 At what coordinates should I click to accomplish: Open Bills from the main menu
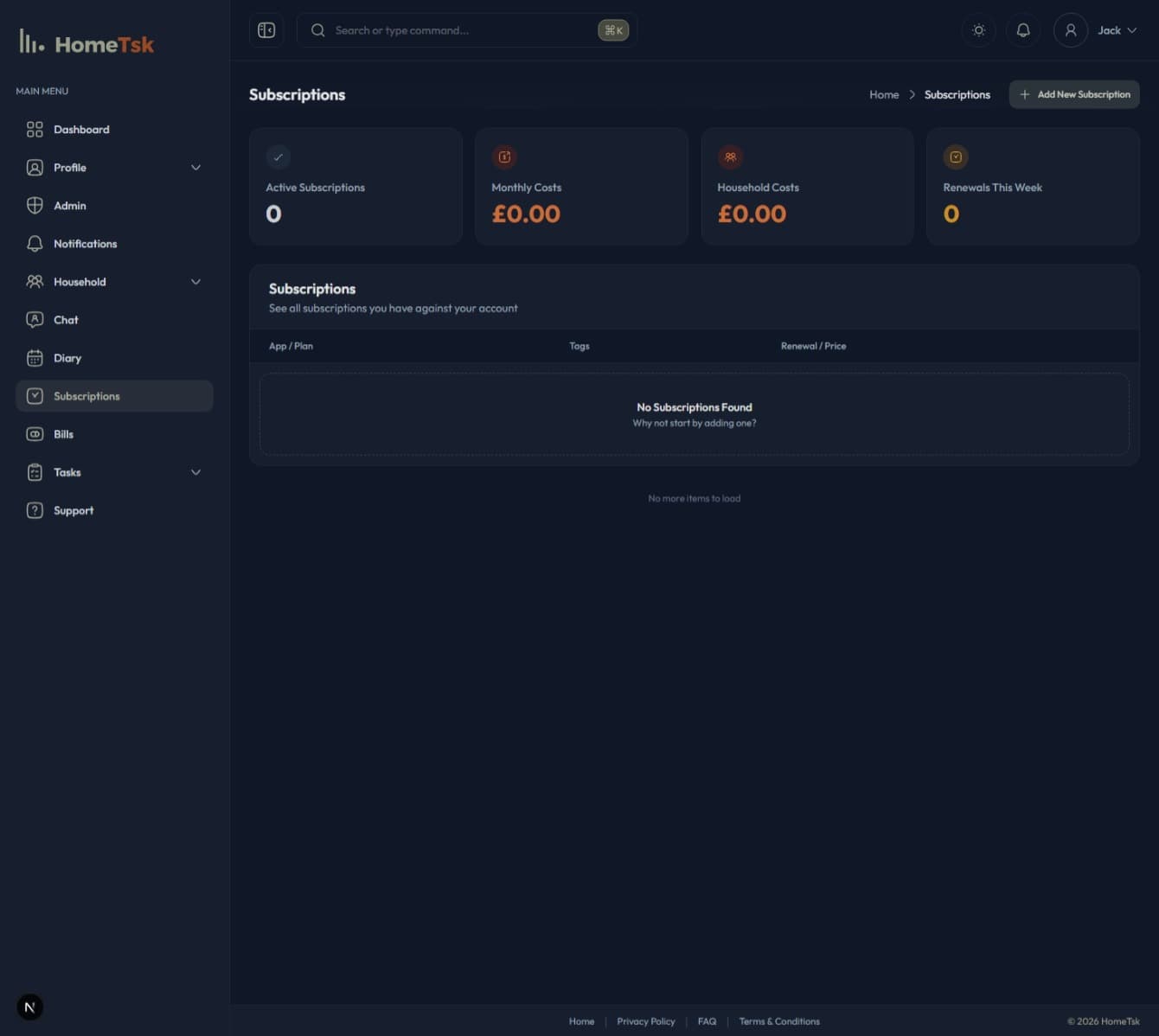tap(63, 434)
